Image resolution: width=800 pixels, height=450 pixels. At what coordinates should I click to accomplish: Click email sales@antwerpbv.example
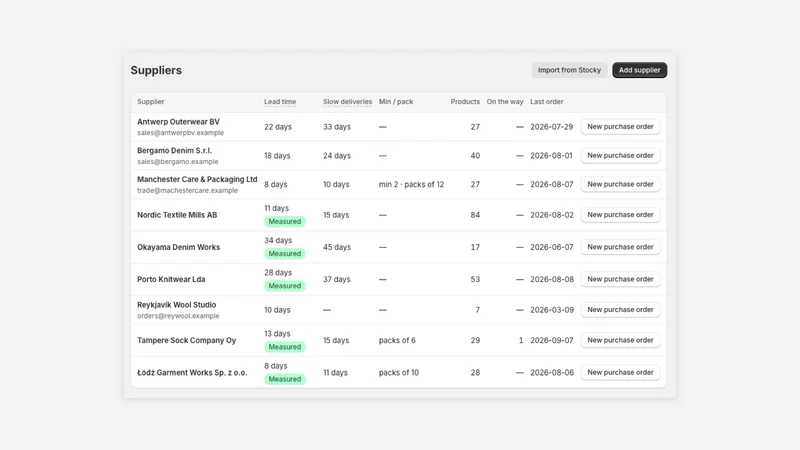180,133
